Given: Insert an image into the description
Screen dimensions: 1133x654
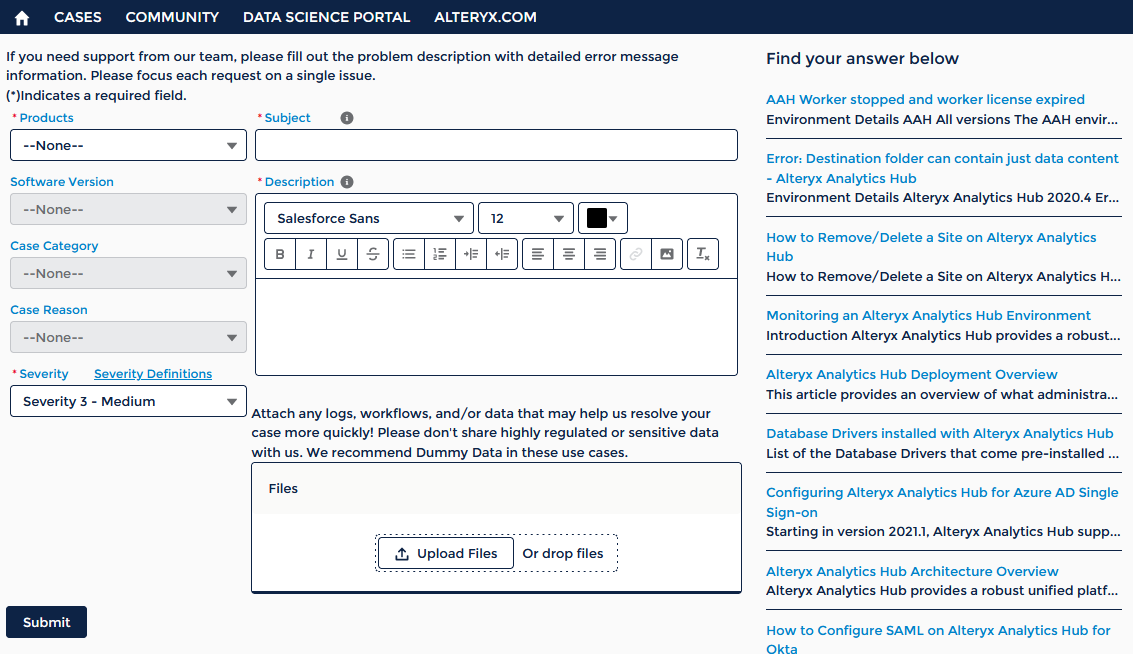Looking at the screenshot, I should (x=666, y=254).
